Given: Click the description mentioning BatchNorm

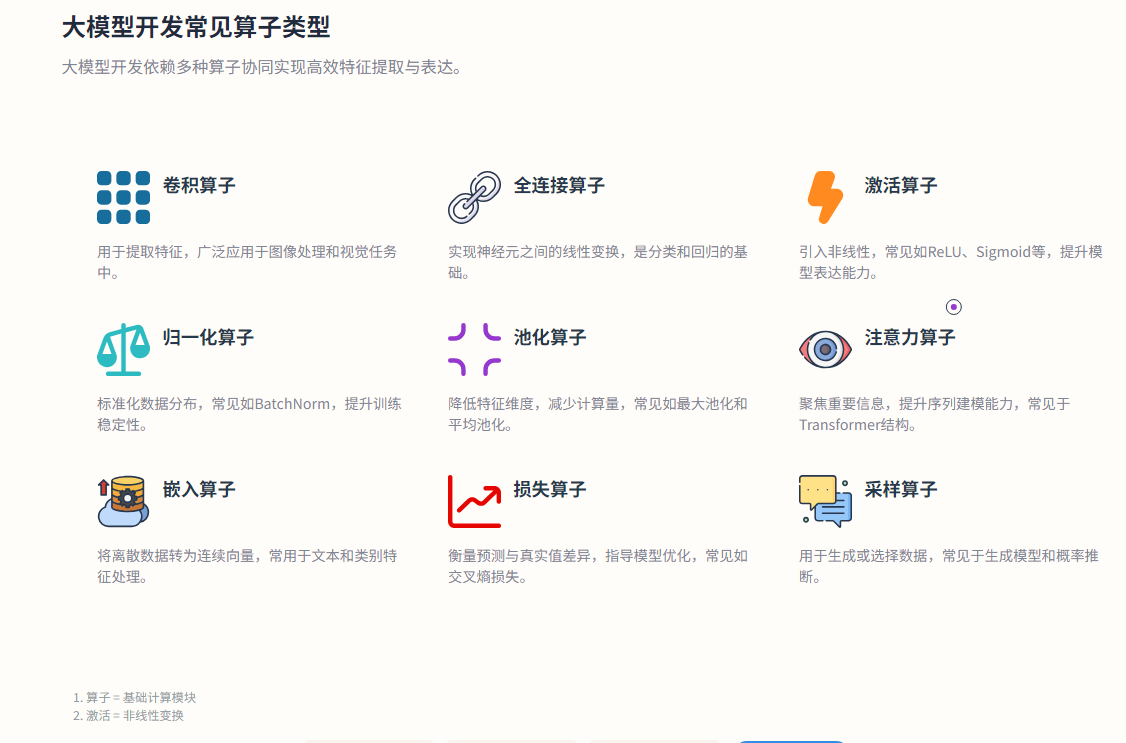Looking at the screenshot, I should pyautogui.click(x=249, y=414).
